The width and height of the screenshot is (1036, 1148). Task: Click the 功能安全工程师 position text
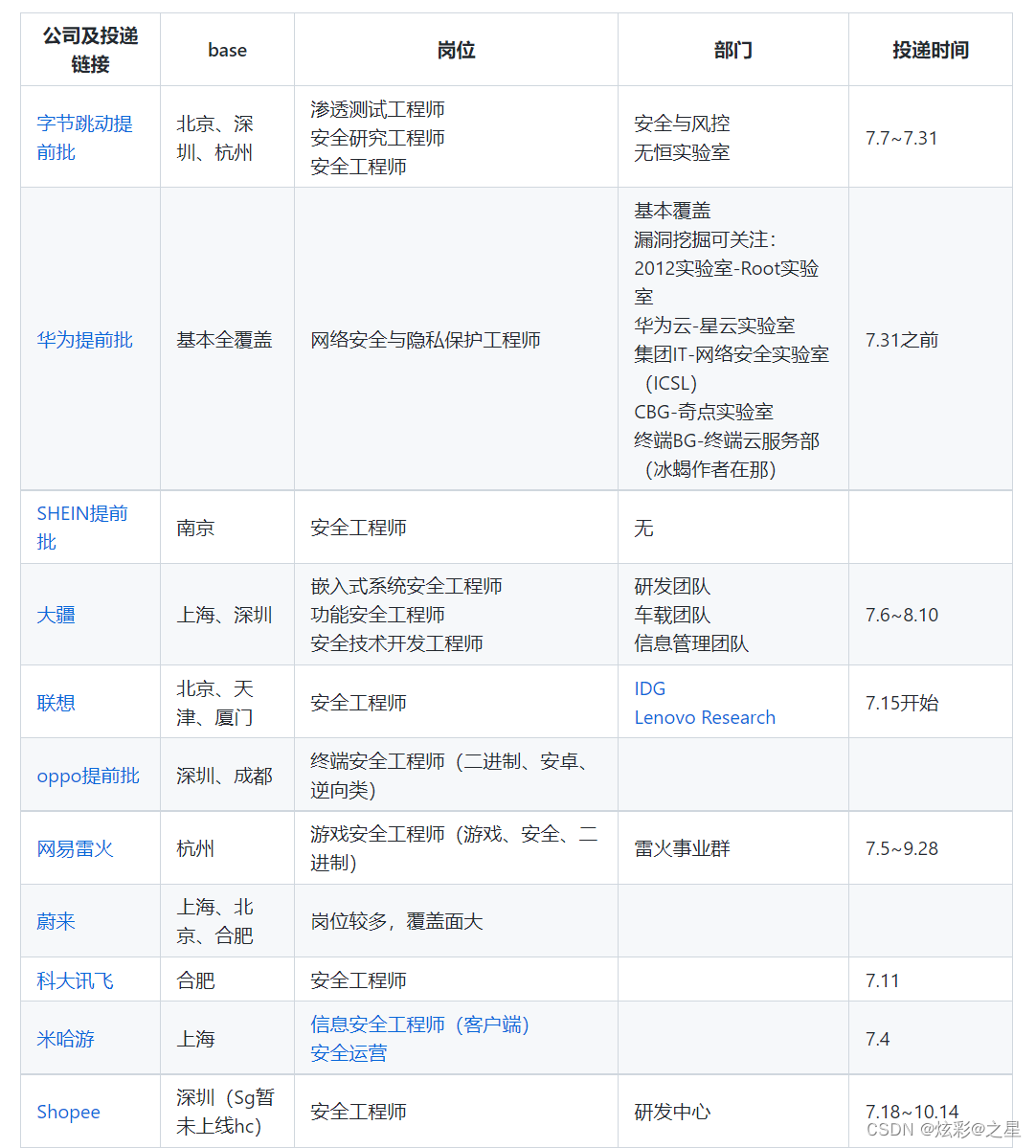[x=377, y=615]
